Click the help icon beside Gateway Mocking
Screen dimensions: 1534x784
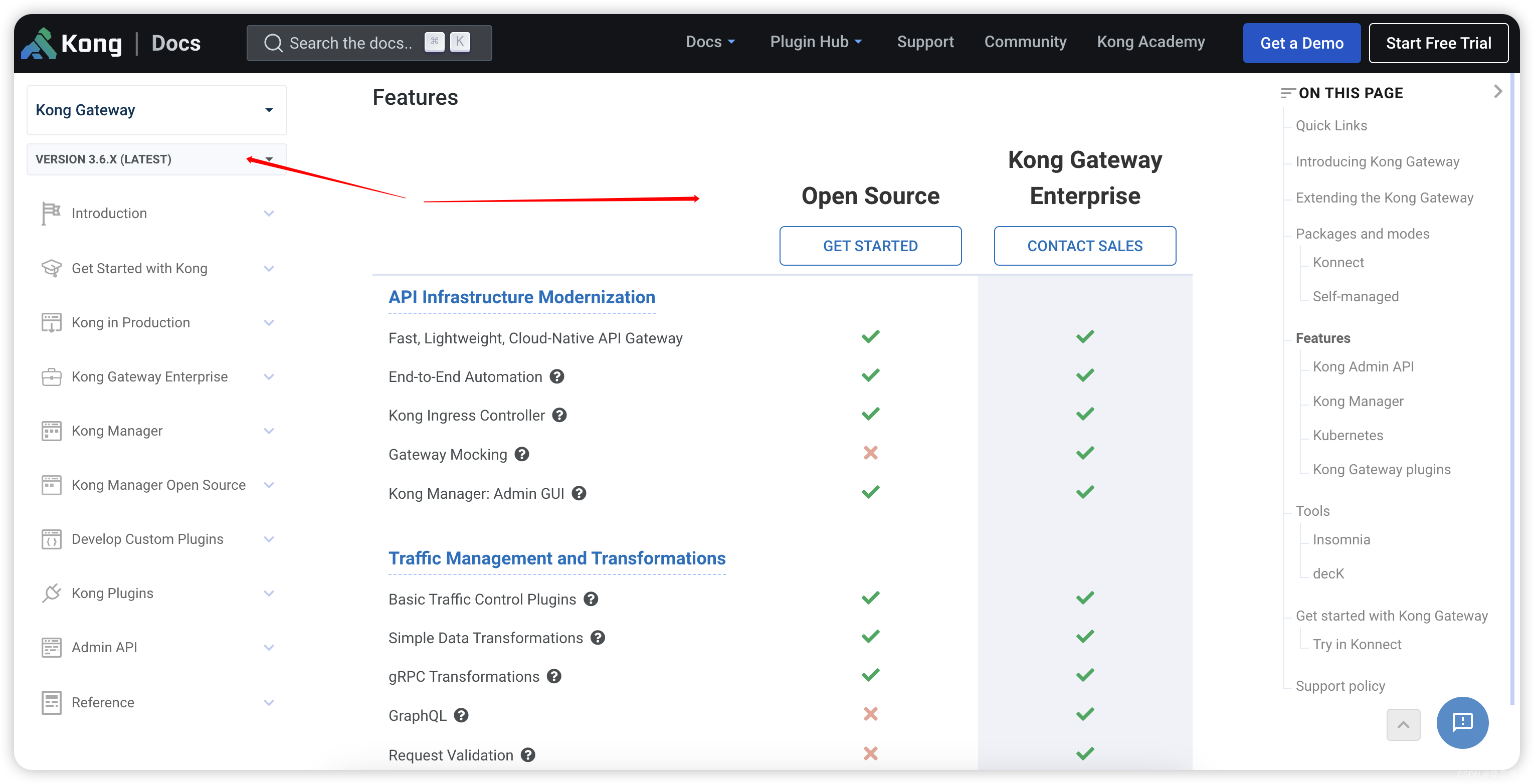pyautogui.click(x=522, y=454)
